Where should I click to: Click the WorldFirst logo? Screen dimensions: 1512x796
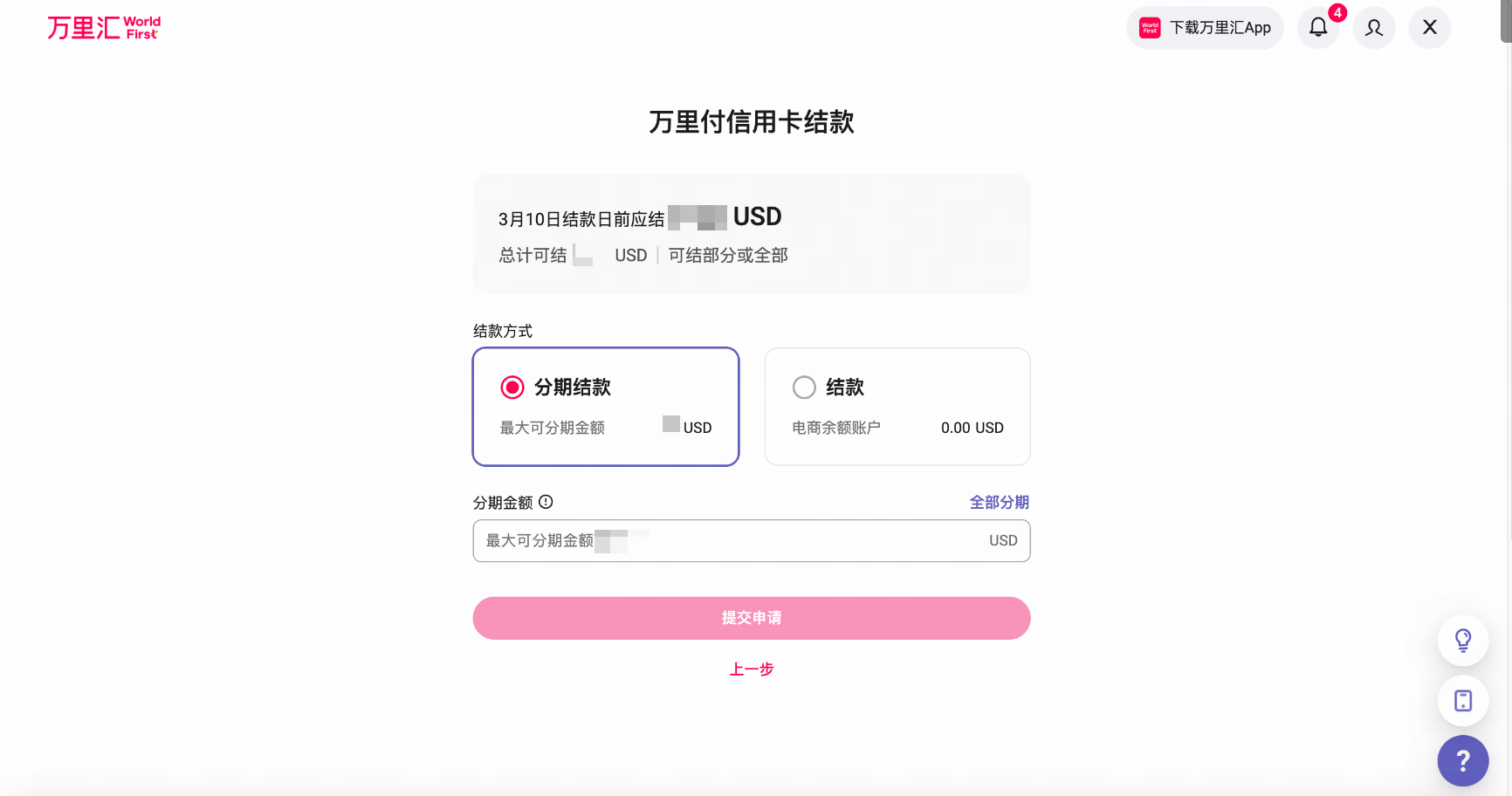point(104,28)
